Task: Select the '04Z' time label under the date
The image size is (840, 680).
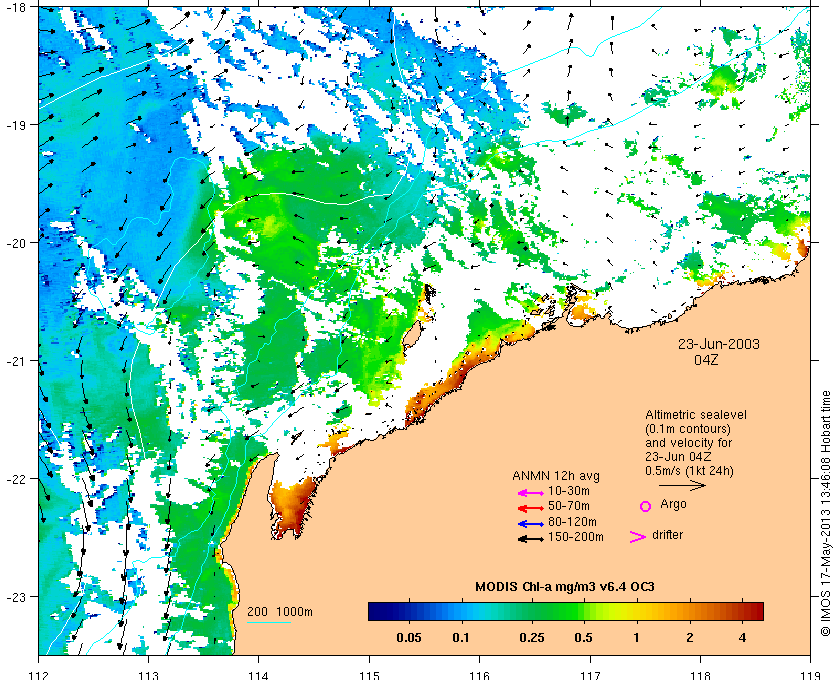Action: 706,360
